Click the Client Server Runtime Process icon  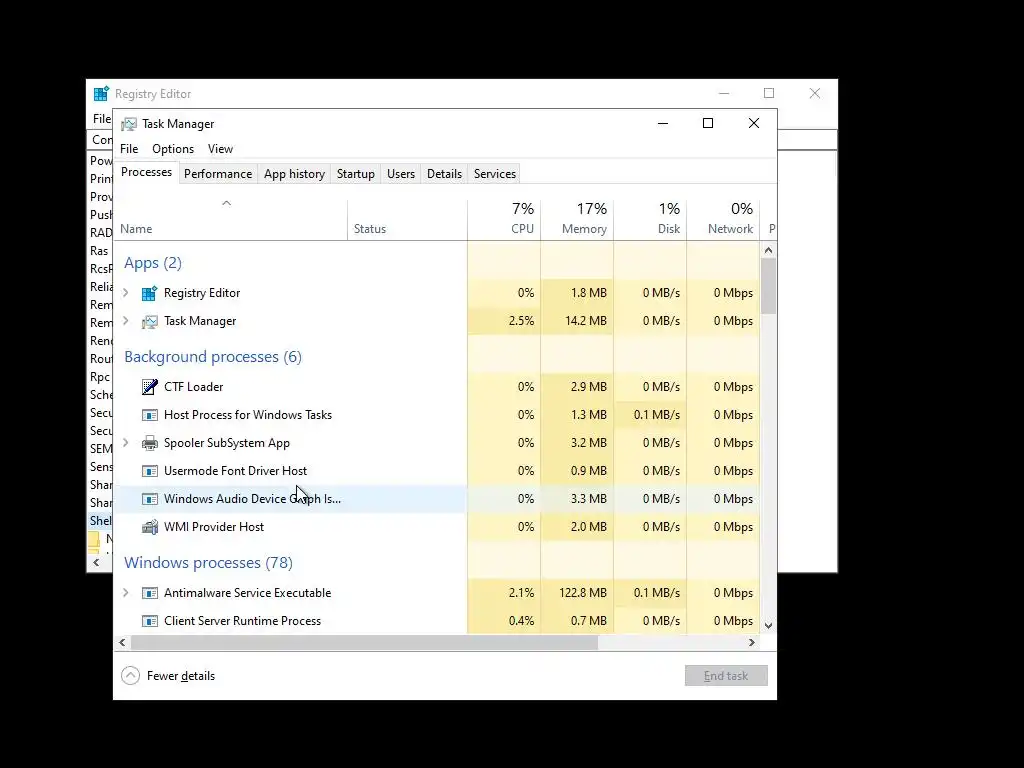coord(150,621)
